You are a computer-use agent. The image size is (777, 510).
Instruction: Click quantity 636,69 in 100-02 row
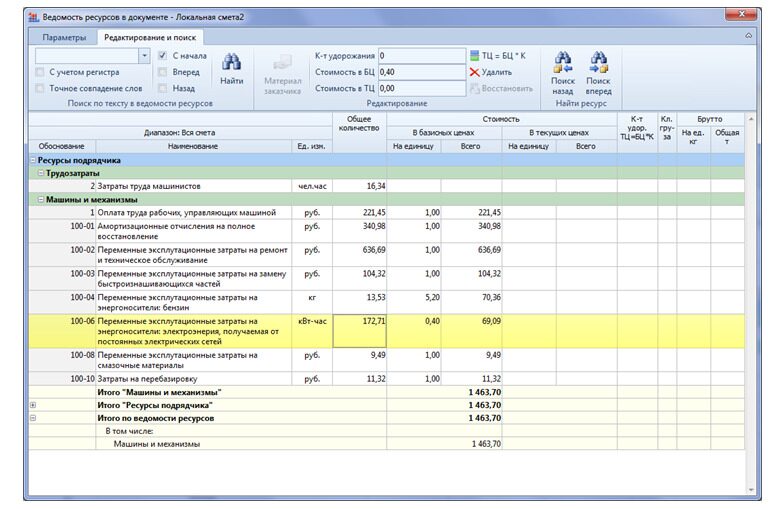coord(374,250)
